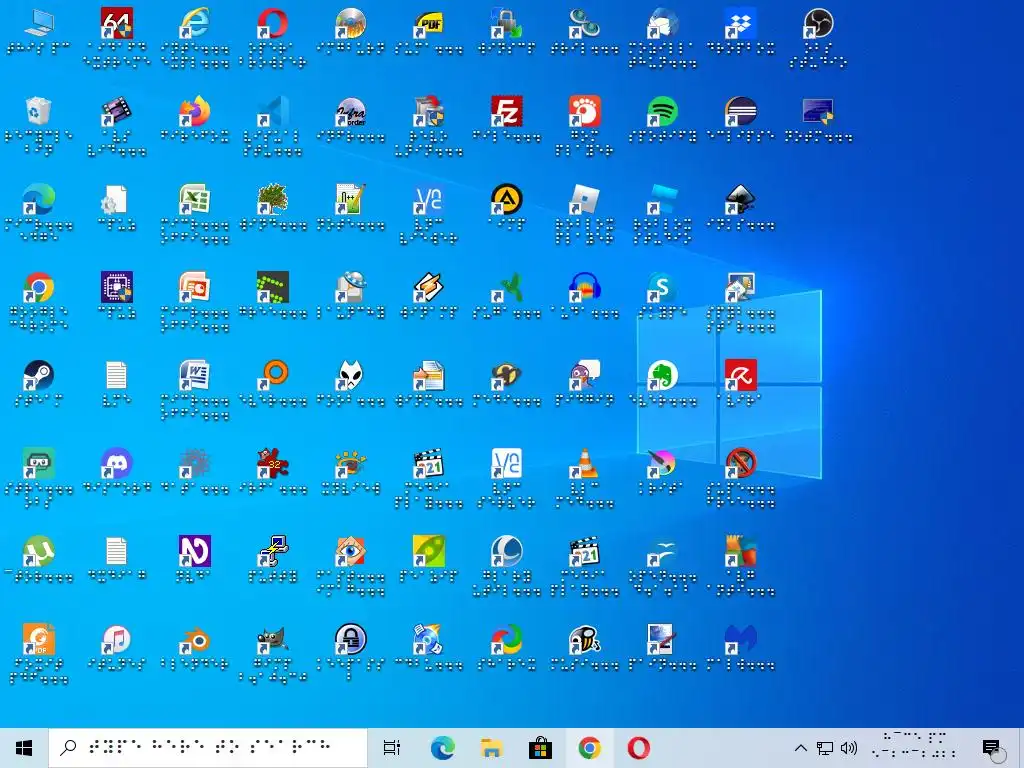Focus the taskbar search box
This screenshot has height=768, width=1024.
[x=208, y=748]
